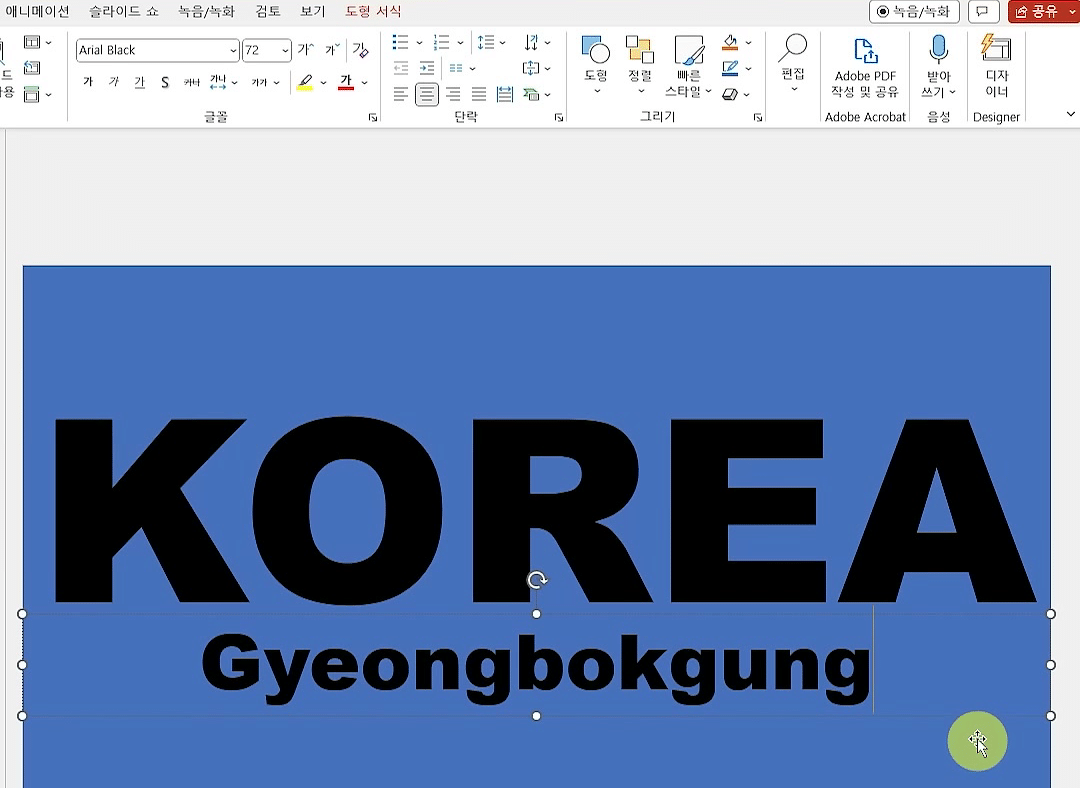1080x788 pixels.
Task: Open the 보기 view tab
Action: 313,11
